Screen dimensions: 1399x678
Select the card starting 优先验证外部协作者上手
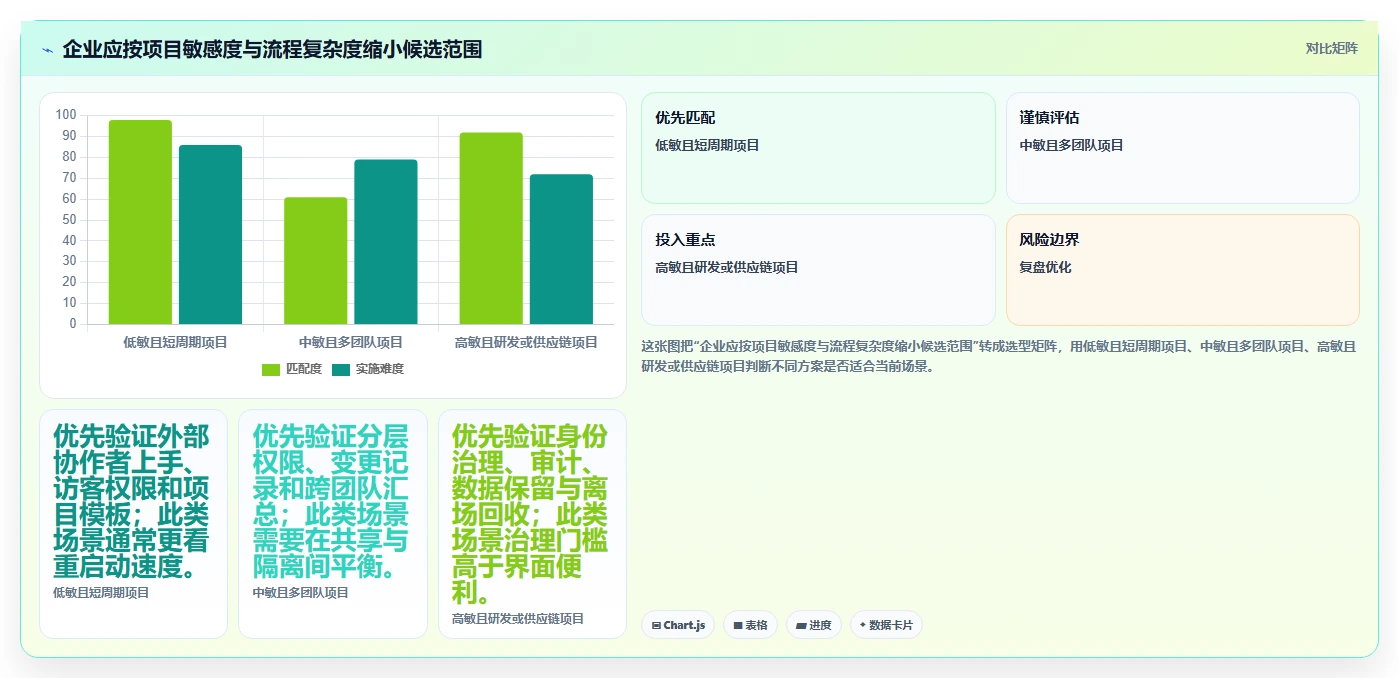pos(133,523)
